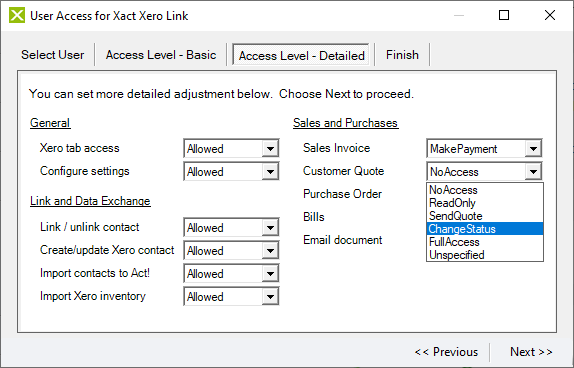Choose FullAccess from the dropdown list

(x=485, y=242)
